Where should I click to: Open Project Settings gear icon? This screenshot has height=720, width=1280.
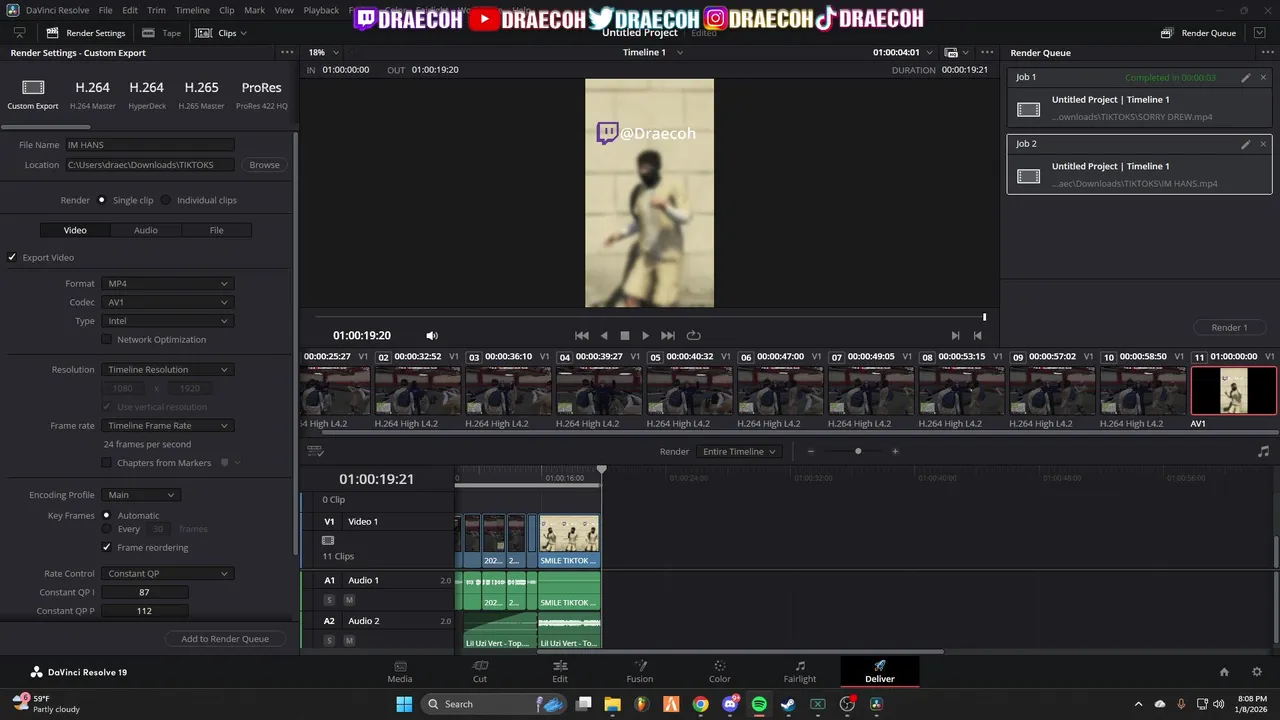pyautogui.click(x=1257, y=672)
